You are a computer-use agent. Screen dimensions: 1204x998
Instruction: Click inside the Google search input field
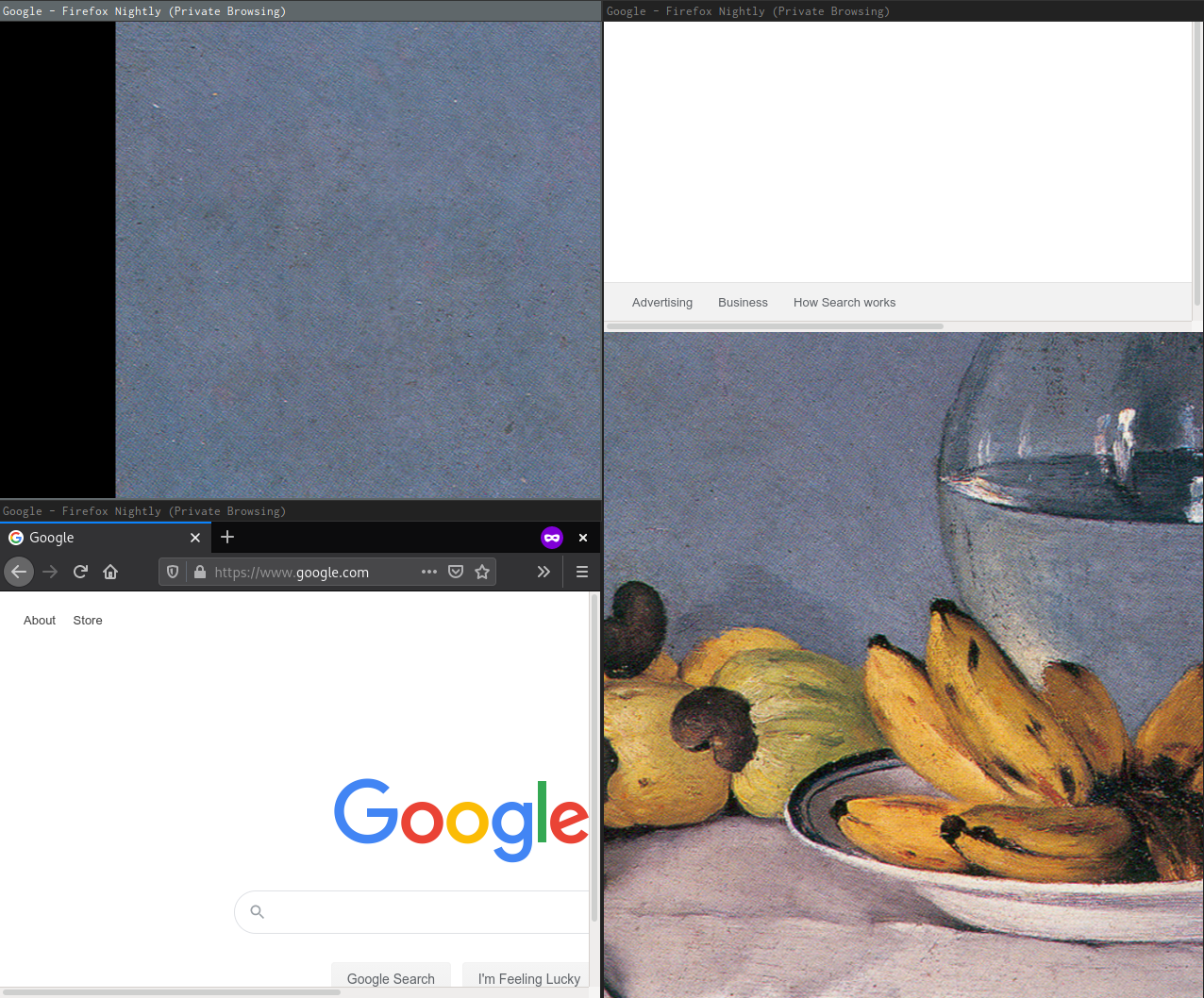click(x=396, y=911)
